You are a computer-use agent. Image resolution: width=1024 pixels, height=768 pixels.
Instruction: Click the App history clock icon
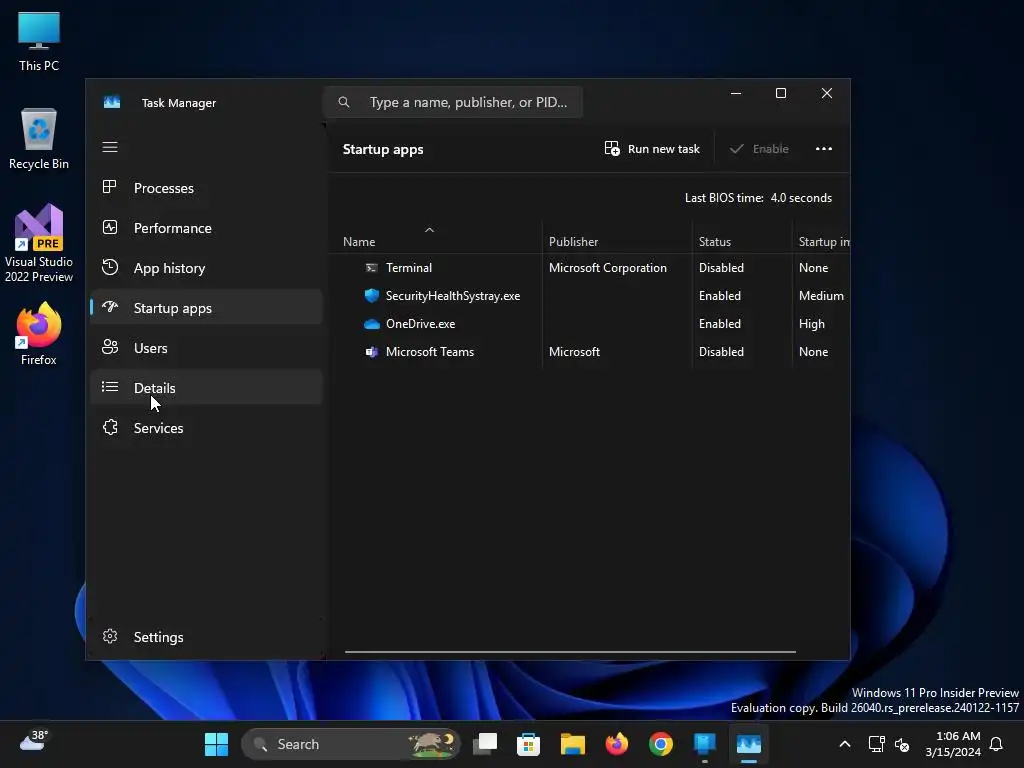(110, 267)
